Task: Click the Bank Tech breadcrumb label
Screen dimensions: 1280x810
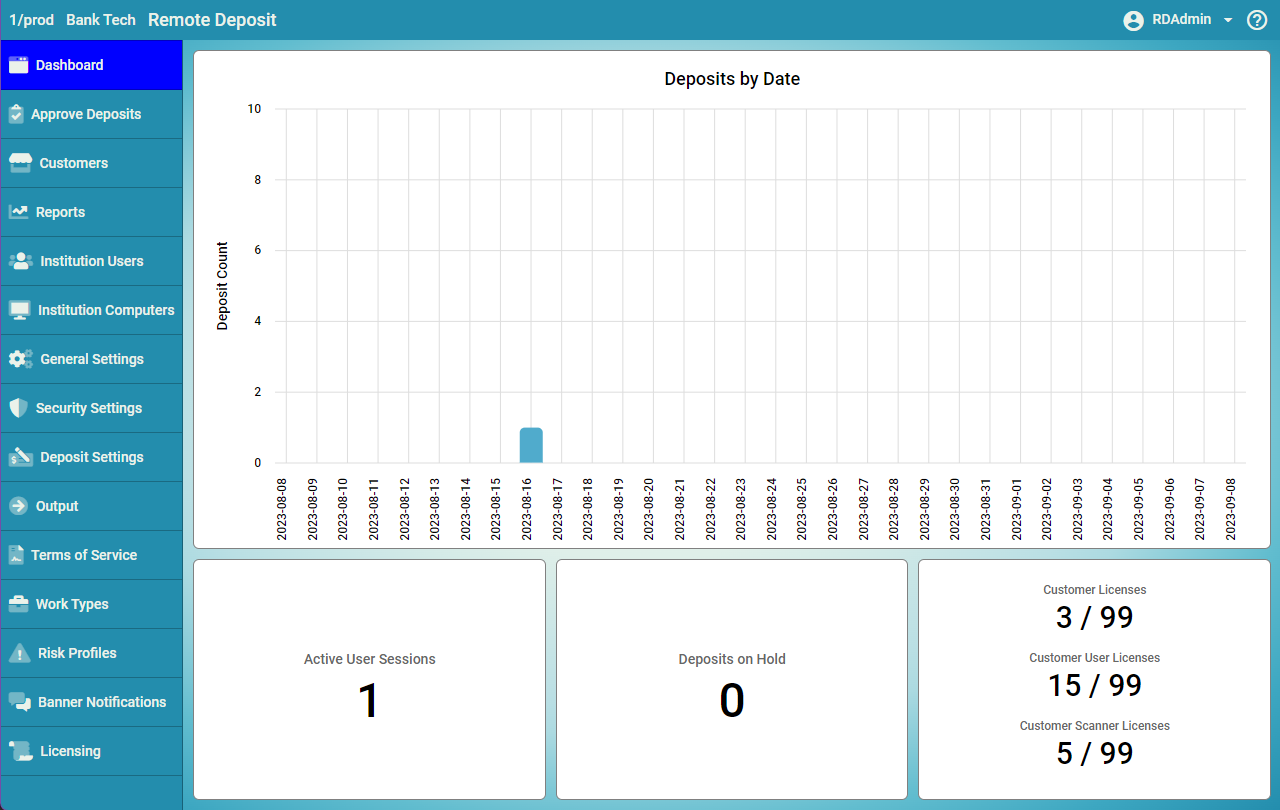Action: pyautogui.click(x=100, y=19)
